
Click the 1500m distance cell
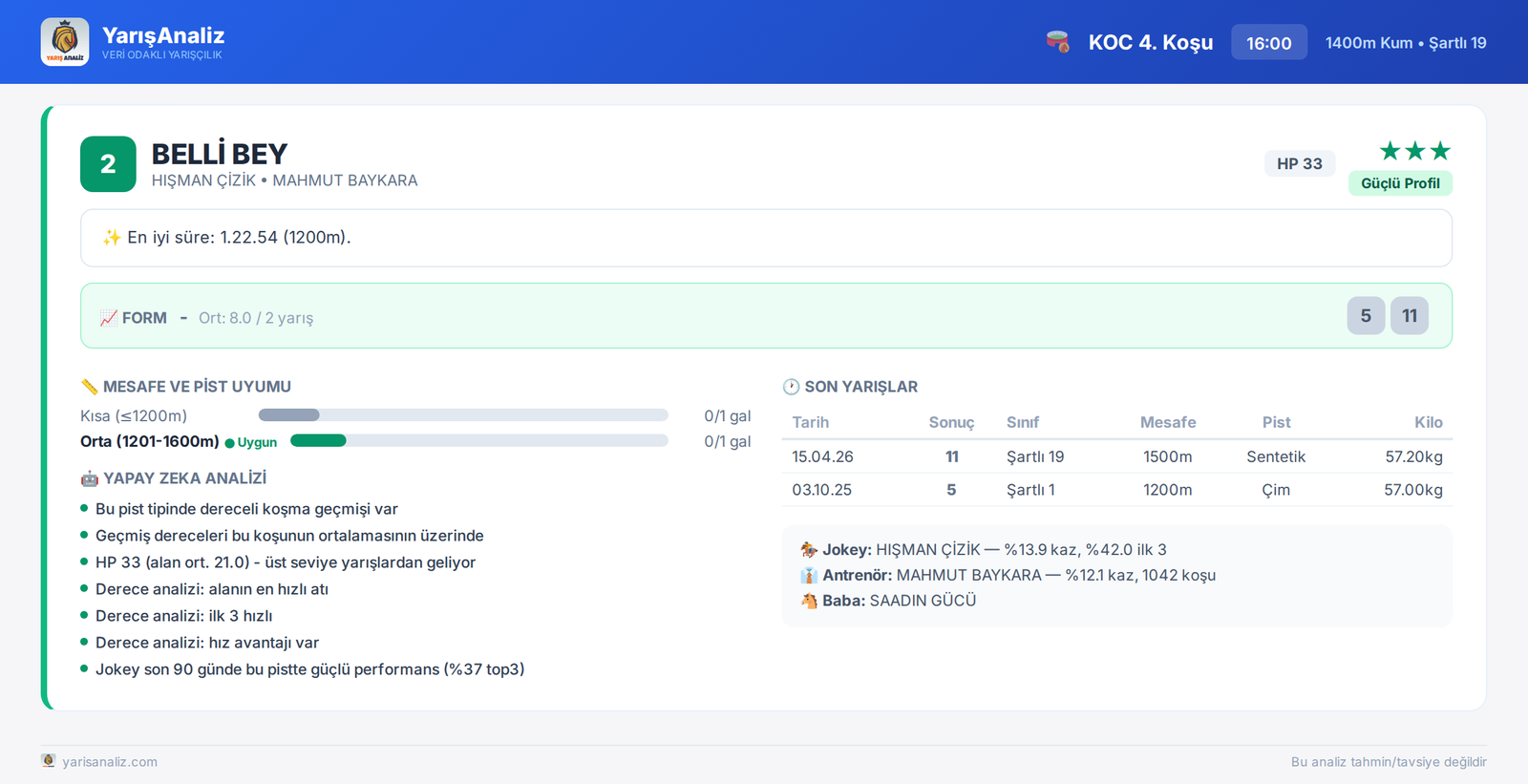tap(1168, 456)
